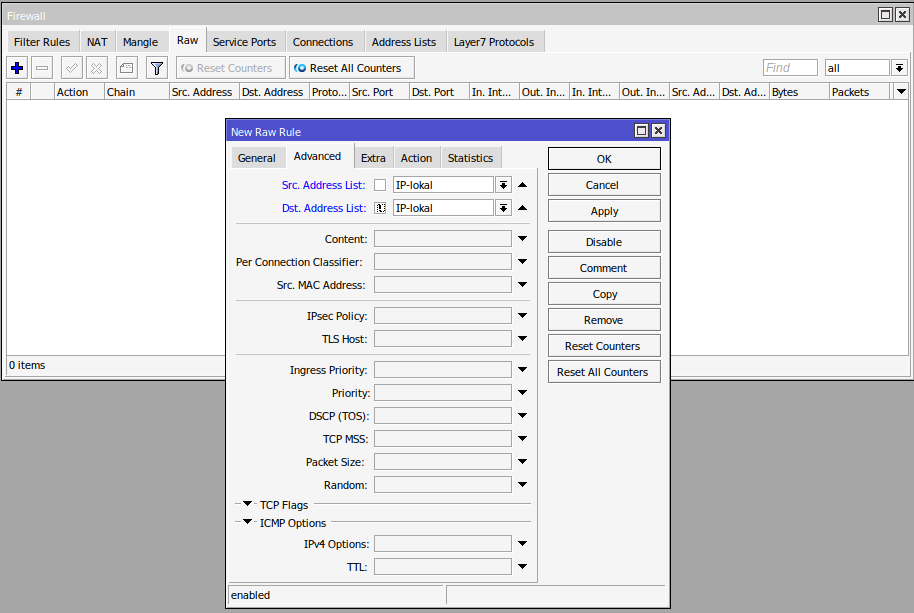Expand the TLS Host field
The image size is (914, 613).
point(523,339)
